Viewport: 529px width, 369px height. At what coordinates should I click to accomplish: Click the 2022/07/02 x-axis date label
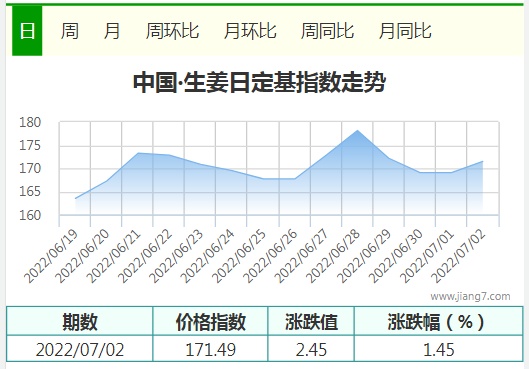click(459, 256)
